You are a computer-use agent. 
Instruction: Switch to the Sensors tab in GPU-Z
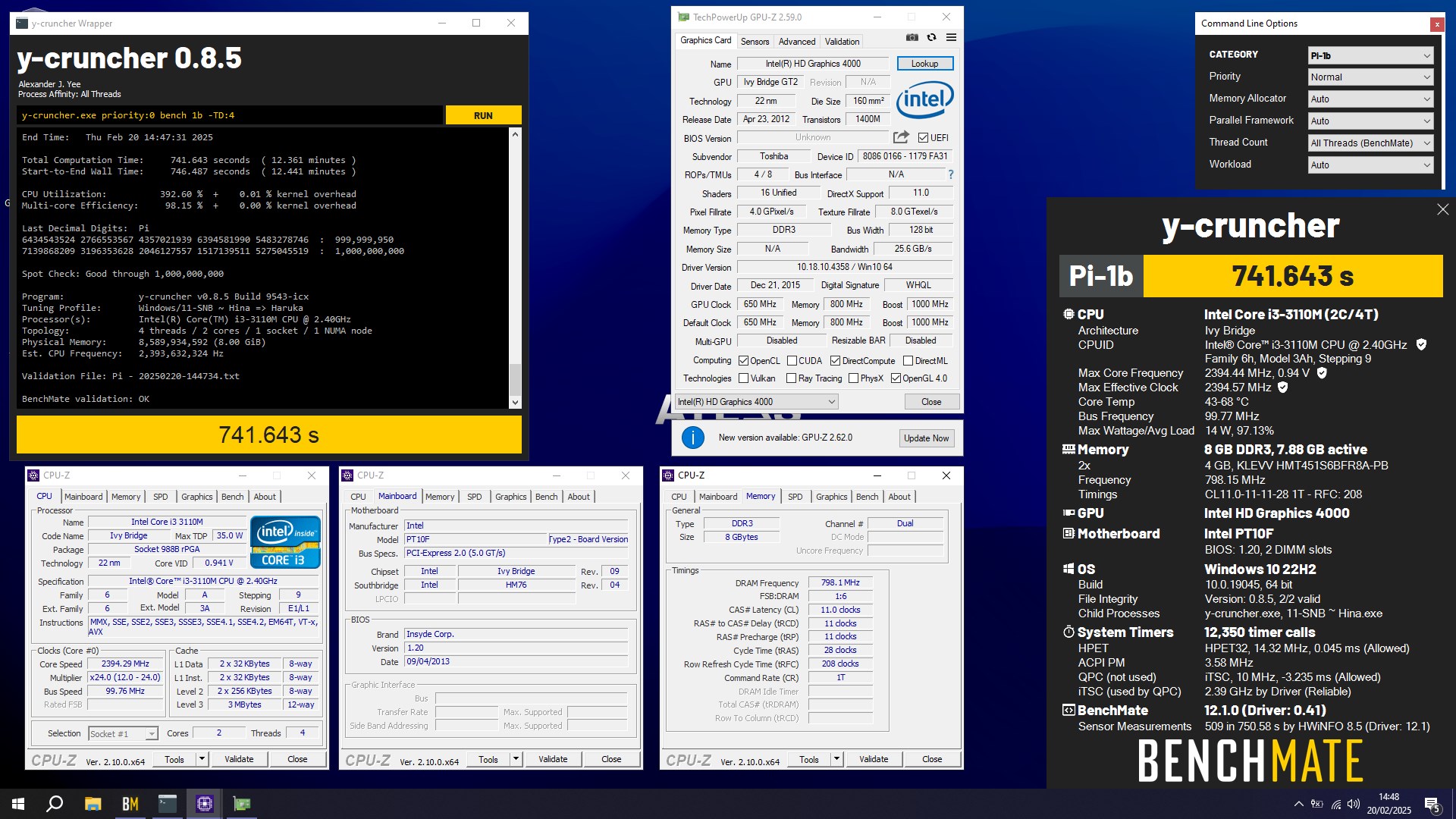755,42
